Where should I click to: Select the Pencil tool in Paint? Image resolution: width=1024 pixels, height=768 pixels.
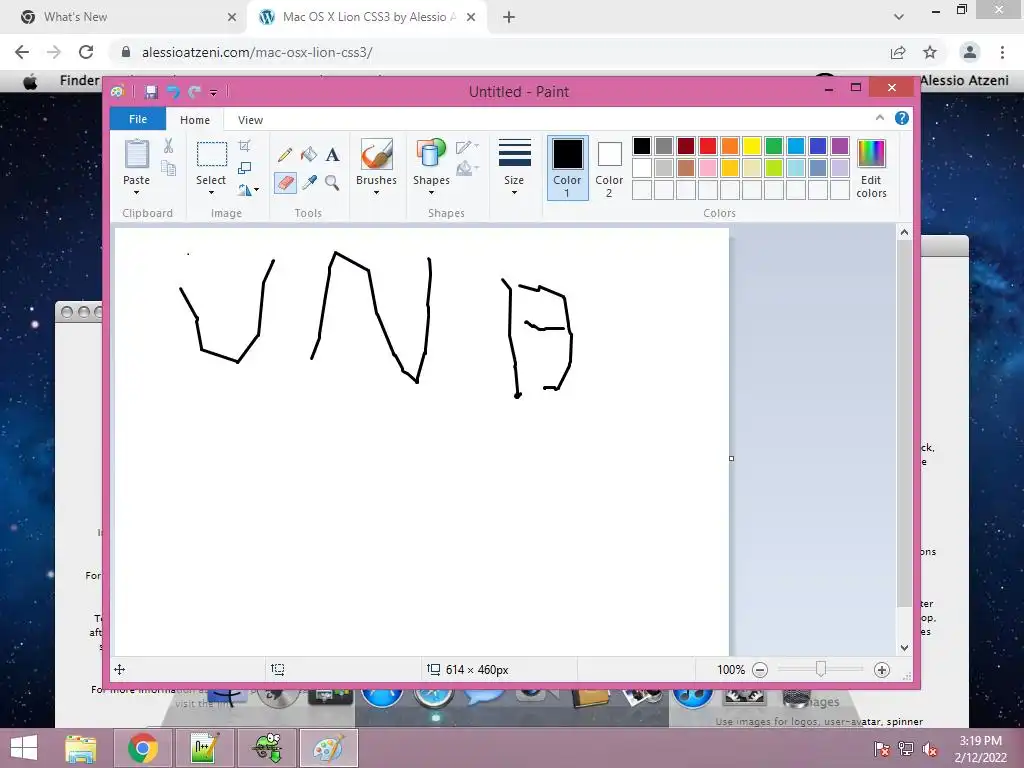point(285,155)
